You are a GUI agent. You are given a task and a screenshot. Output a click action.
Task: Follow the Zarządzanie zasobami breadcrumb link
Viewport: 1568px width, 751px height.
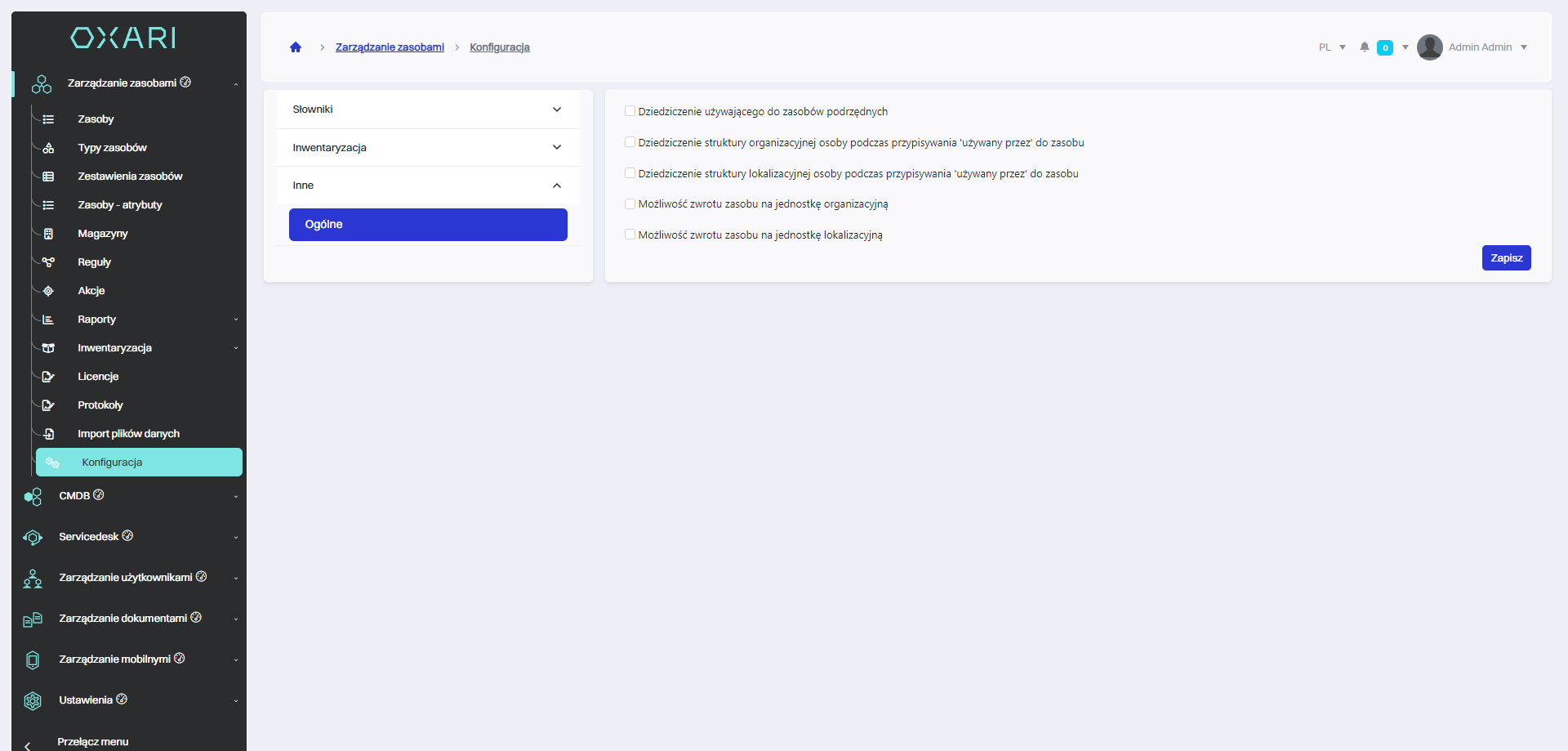pyautogui.click(x=390, y=47)
